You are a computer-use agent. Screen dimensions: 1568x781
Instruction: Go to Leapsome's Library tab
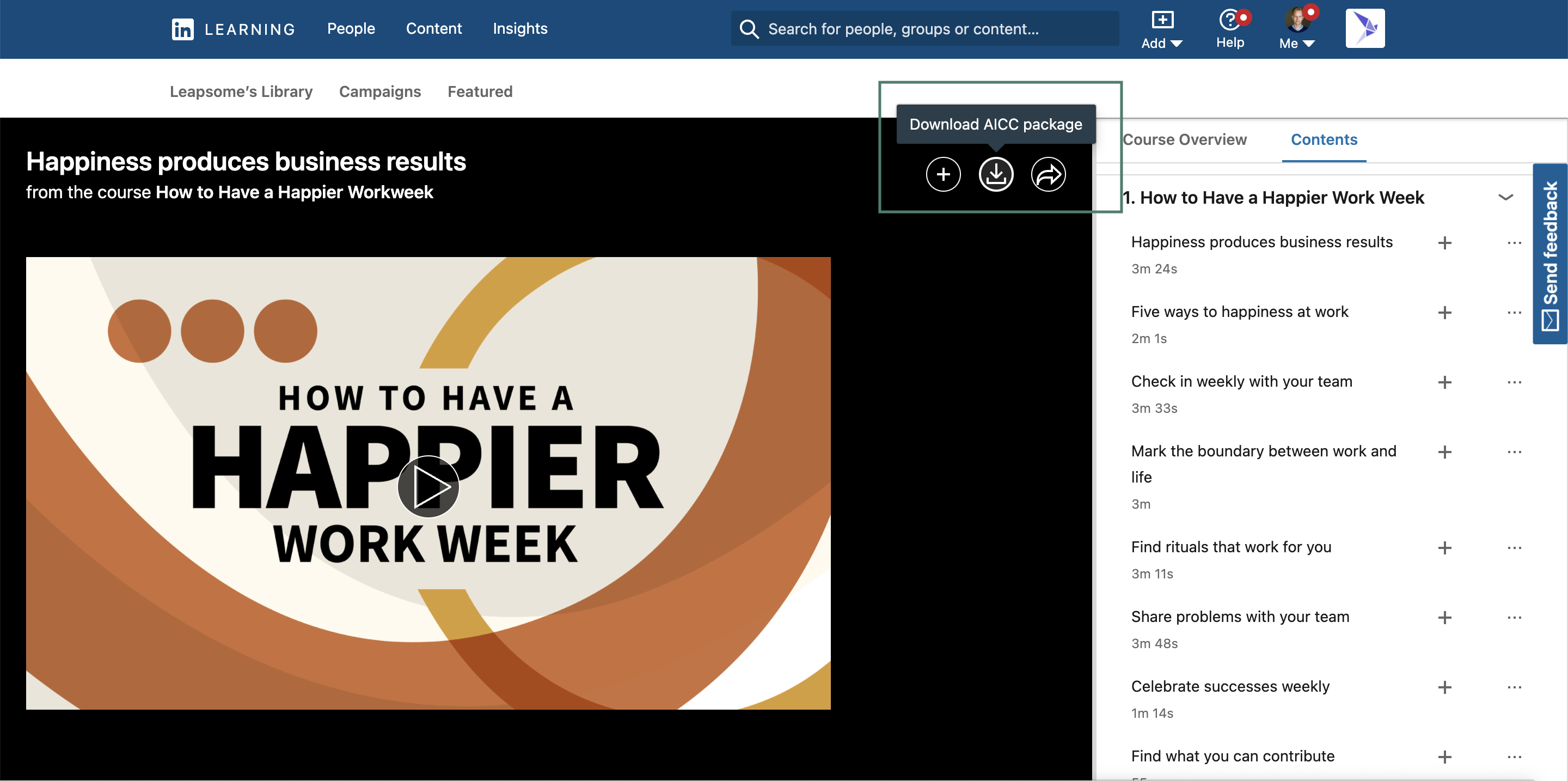coord(241,91)
